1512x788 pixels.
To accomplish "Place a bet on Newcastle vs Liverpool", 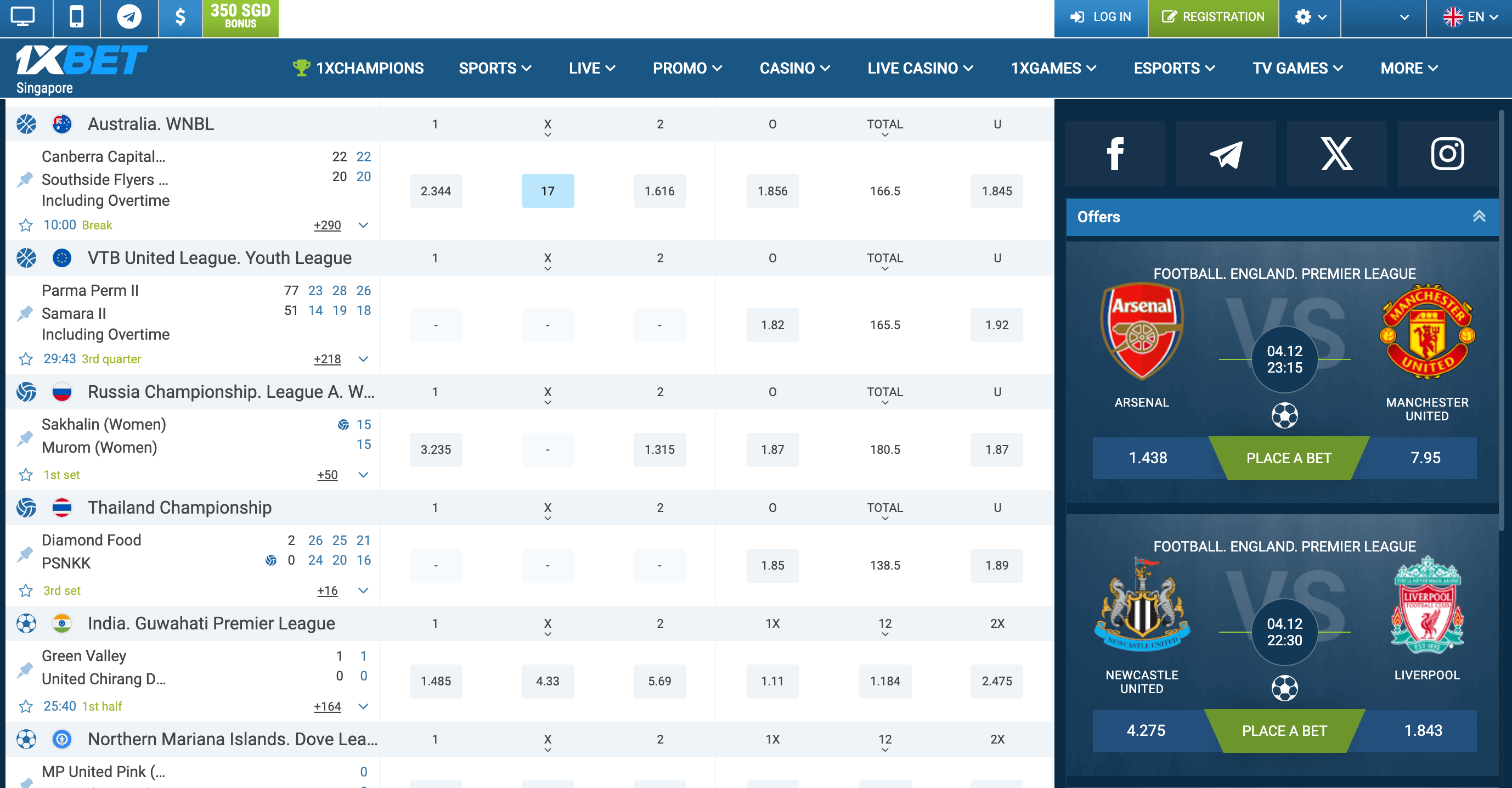I will [x=1284, y=730].
